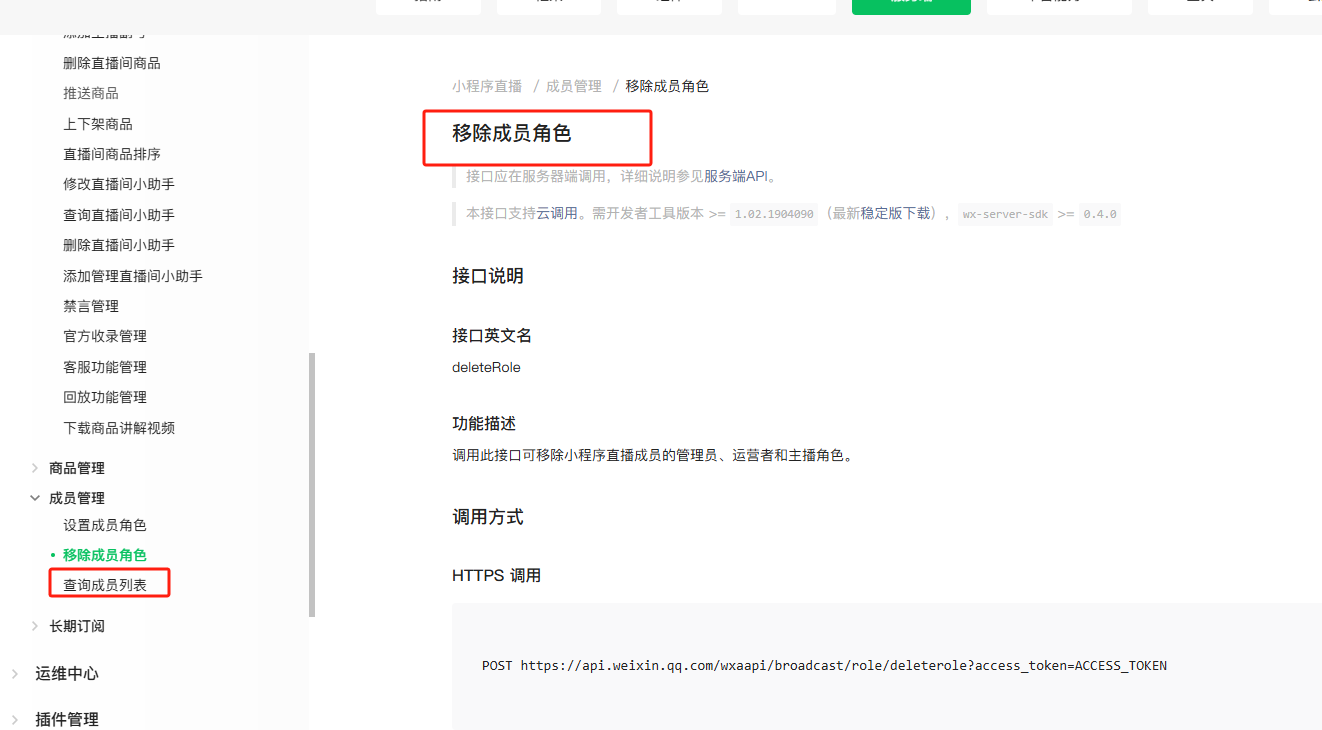
Task: Open 设置成员角色 under 成员管理
Action: (105, 525)
